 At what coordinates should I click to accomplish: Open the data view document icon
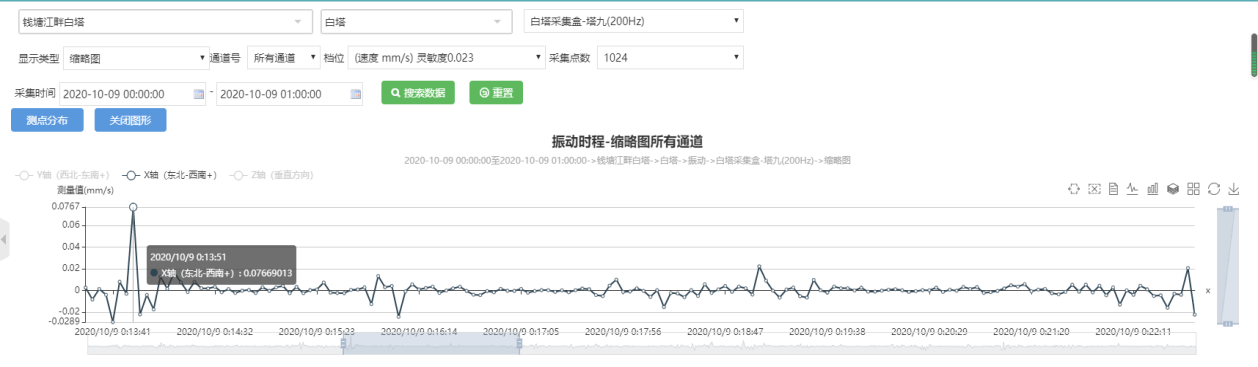[1113, 188]
